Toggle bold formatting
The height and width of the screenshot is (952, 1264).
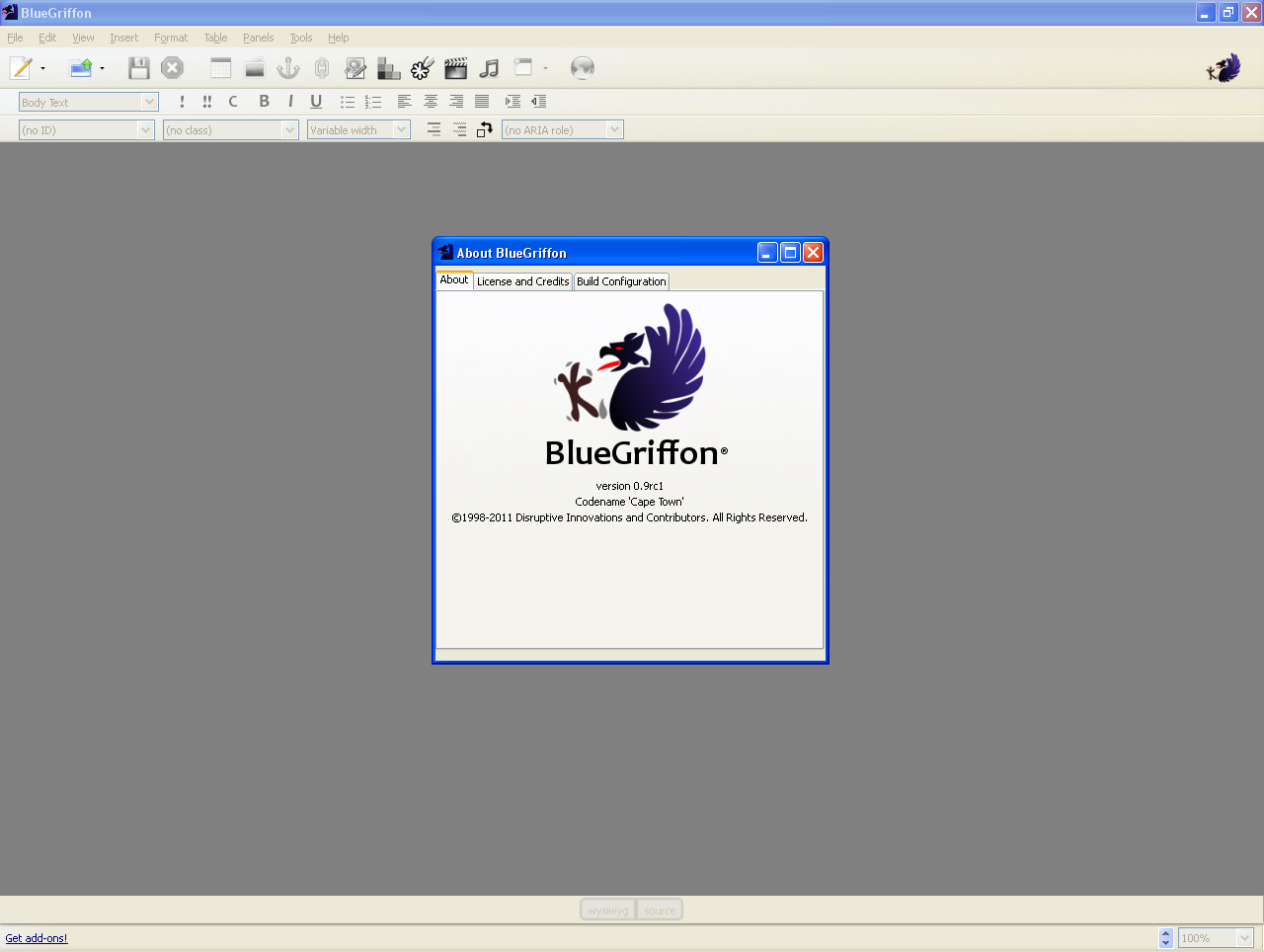(x=264, y=101)
